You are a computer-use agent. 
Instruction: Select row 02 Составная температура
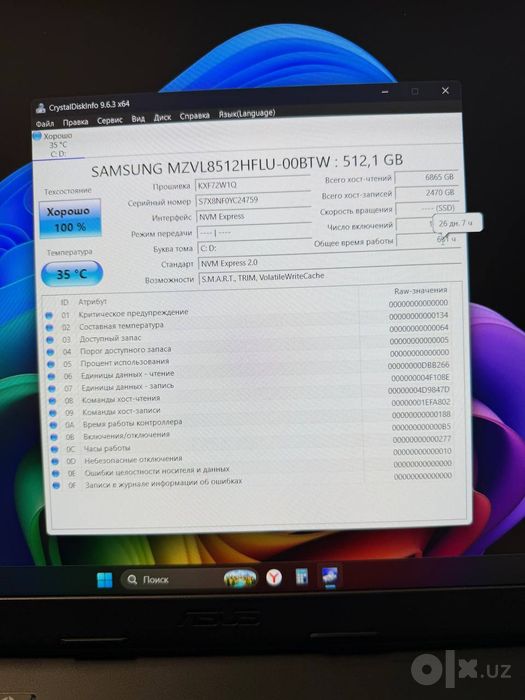pyautogui.click(x=248, y=321)
